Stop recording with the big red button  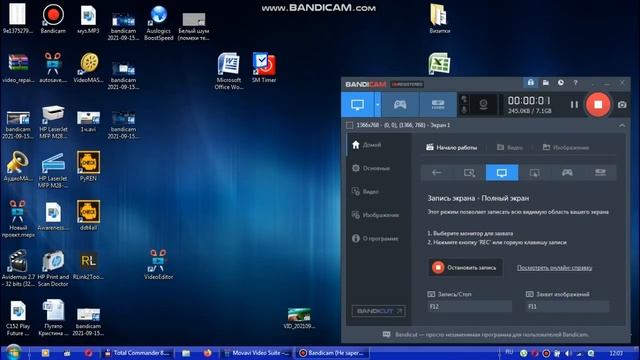click(598, 104)
